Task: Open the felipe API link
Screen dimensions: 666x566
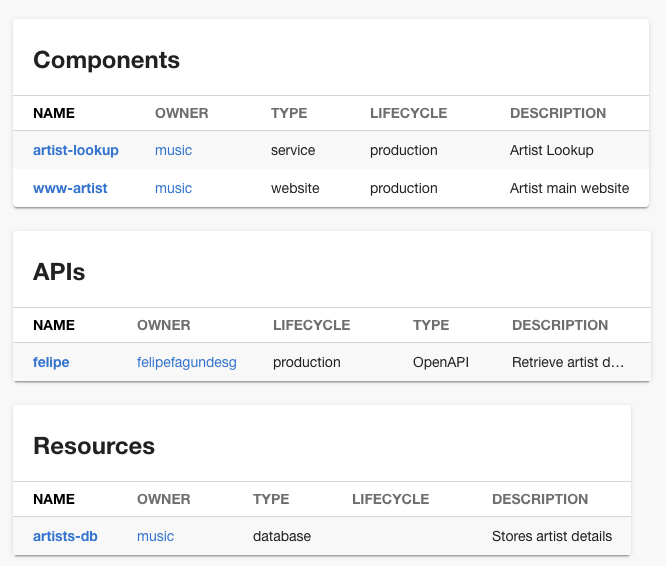Action: 51,362
